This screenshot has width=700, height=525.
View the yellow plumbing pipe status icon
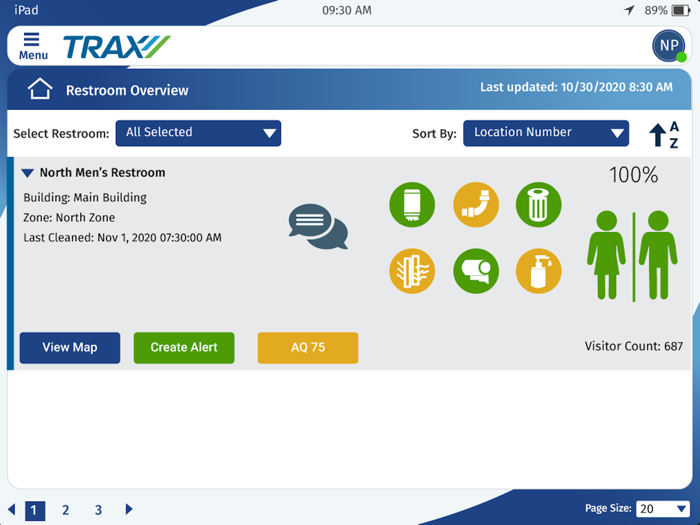[475, 205]
